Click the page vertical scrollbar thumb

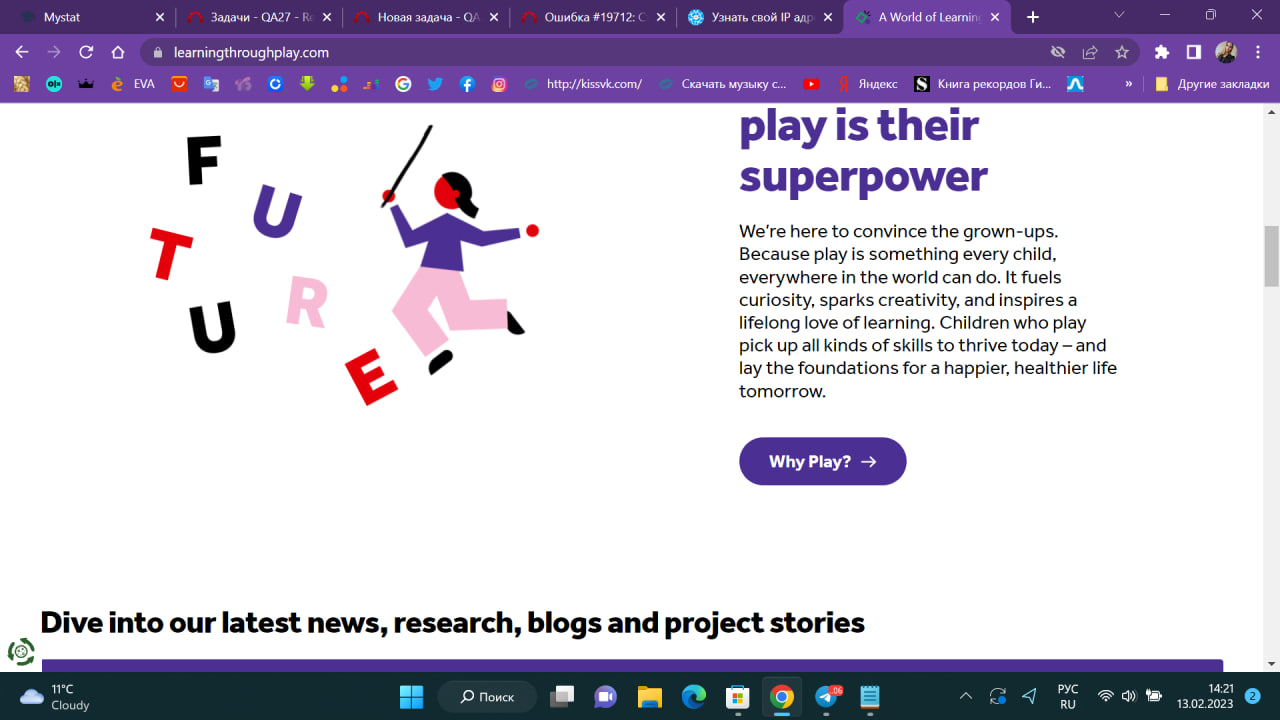[x=1271, y=255]
